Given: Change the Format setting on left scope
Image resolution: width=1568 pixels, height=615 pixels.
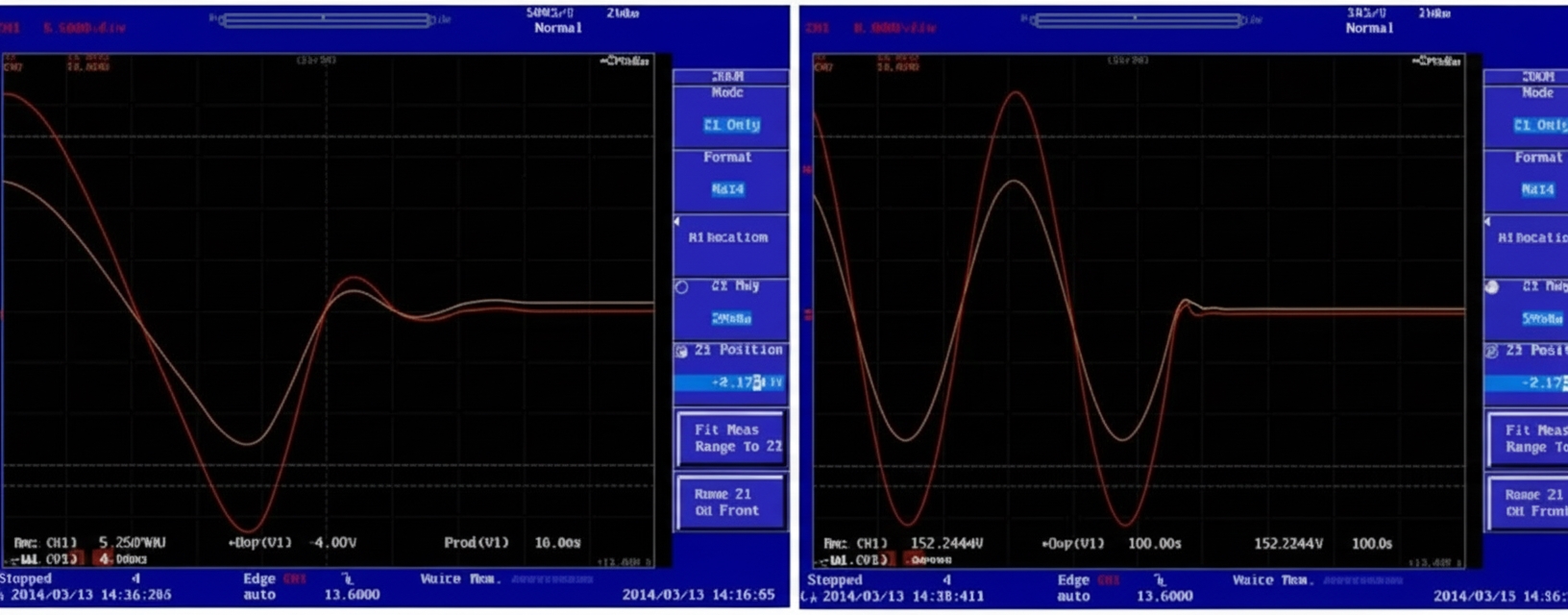Looking at the screenshot, I should [x=731, y=181].
